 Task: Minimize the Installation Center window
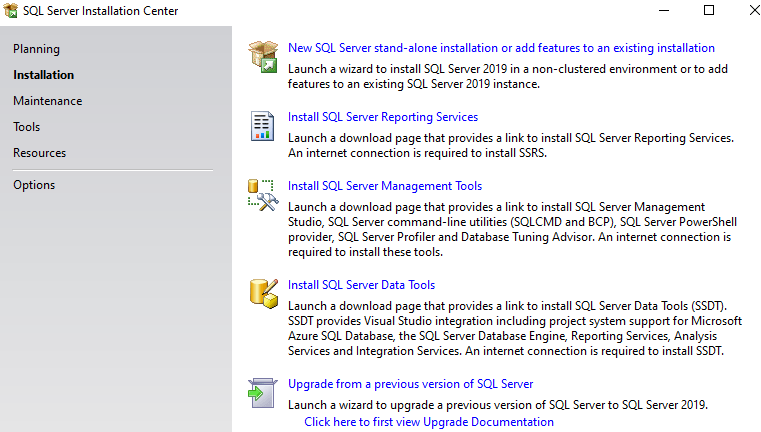click(x=664, y=10)
